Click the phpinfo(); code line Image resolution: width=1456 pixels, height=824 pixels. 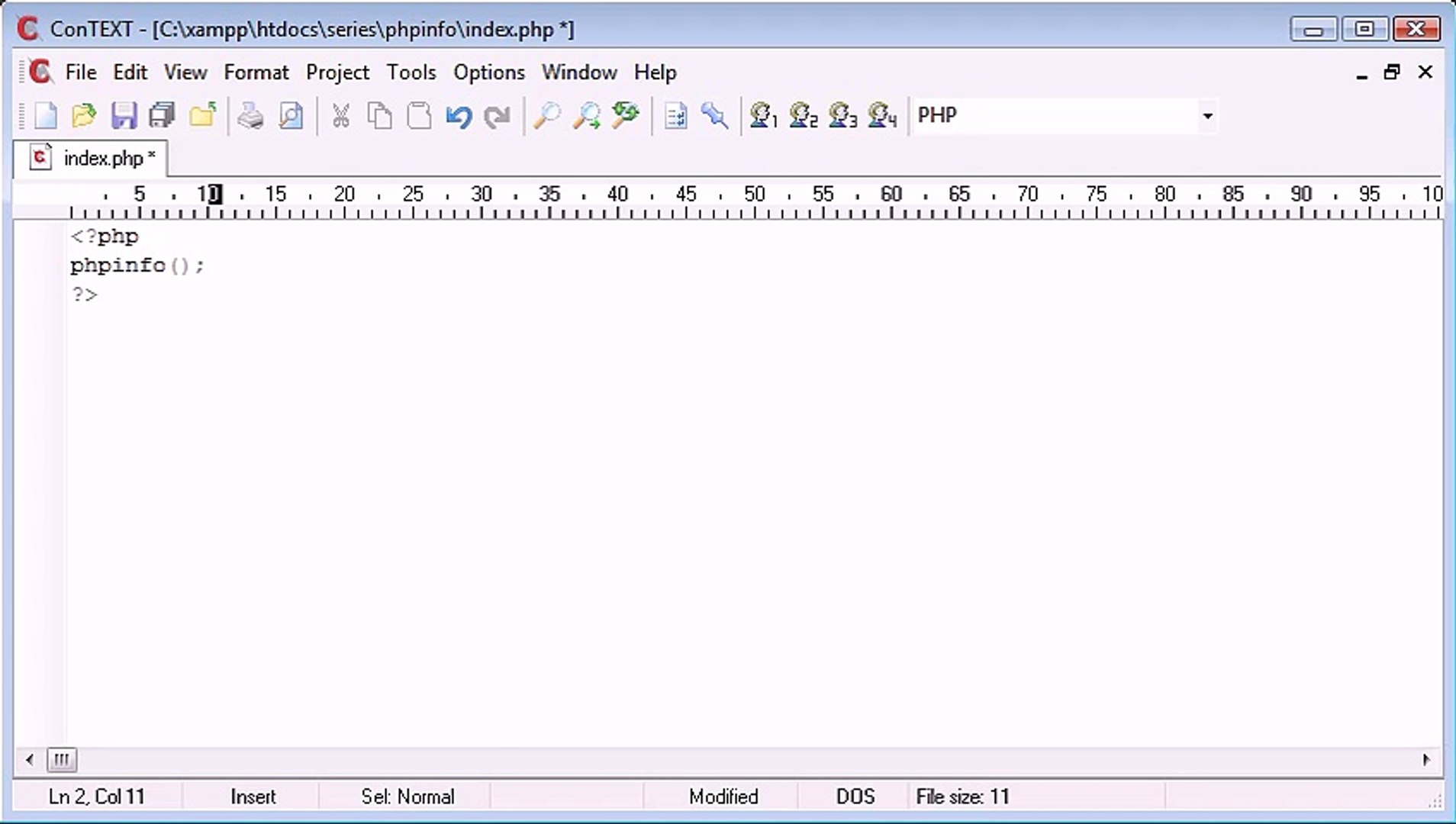[x=137, y=266]
